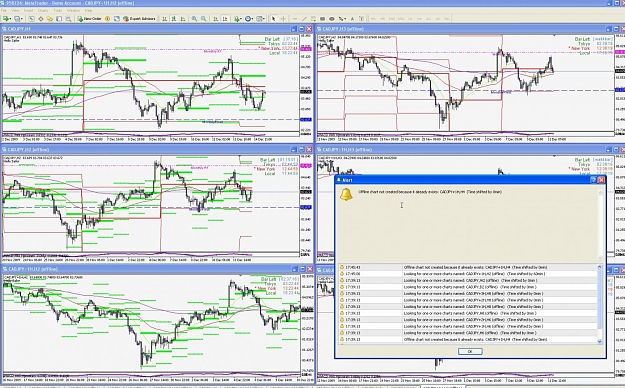
Task: Select the text A tool
Action: (352, 19)
